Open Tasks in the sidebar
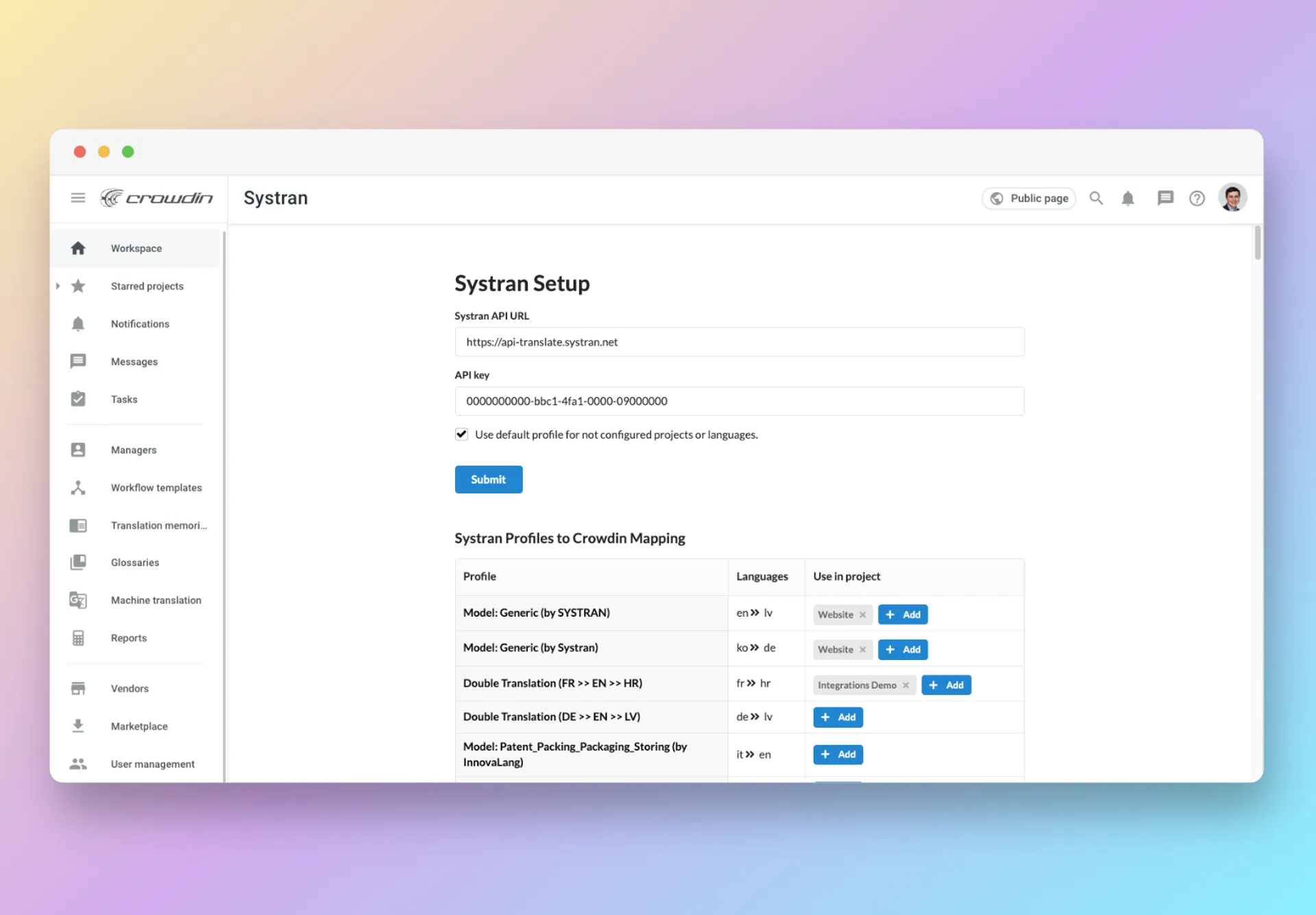Viewport: 1316px width, 915px height. (136, 399)
